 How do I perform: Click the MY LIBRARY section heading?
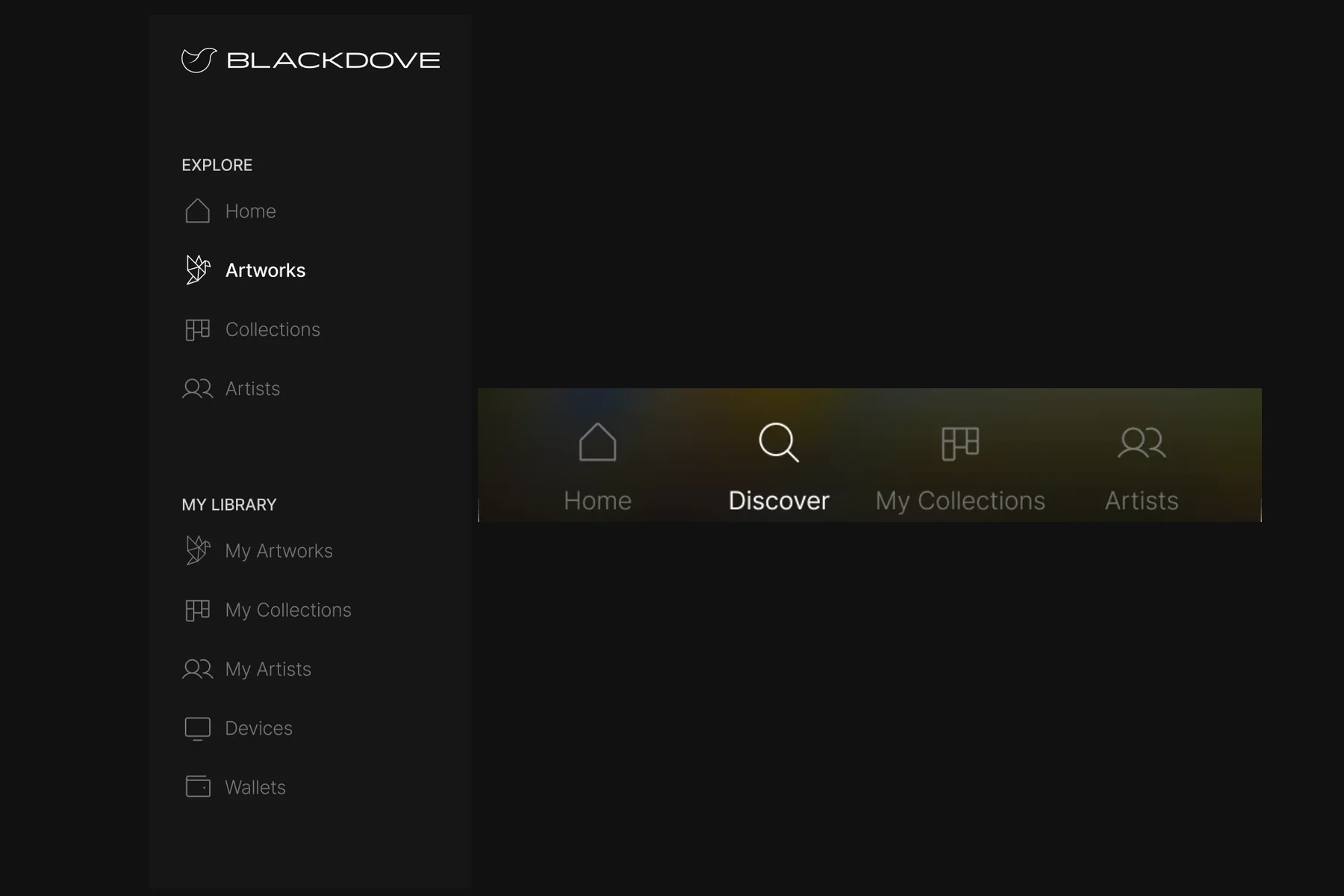[x=229, y=505]
